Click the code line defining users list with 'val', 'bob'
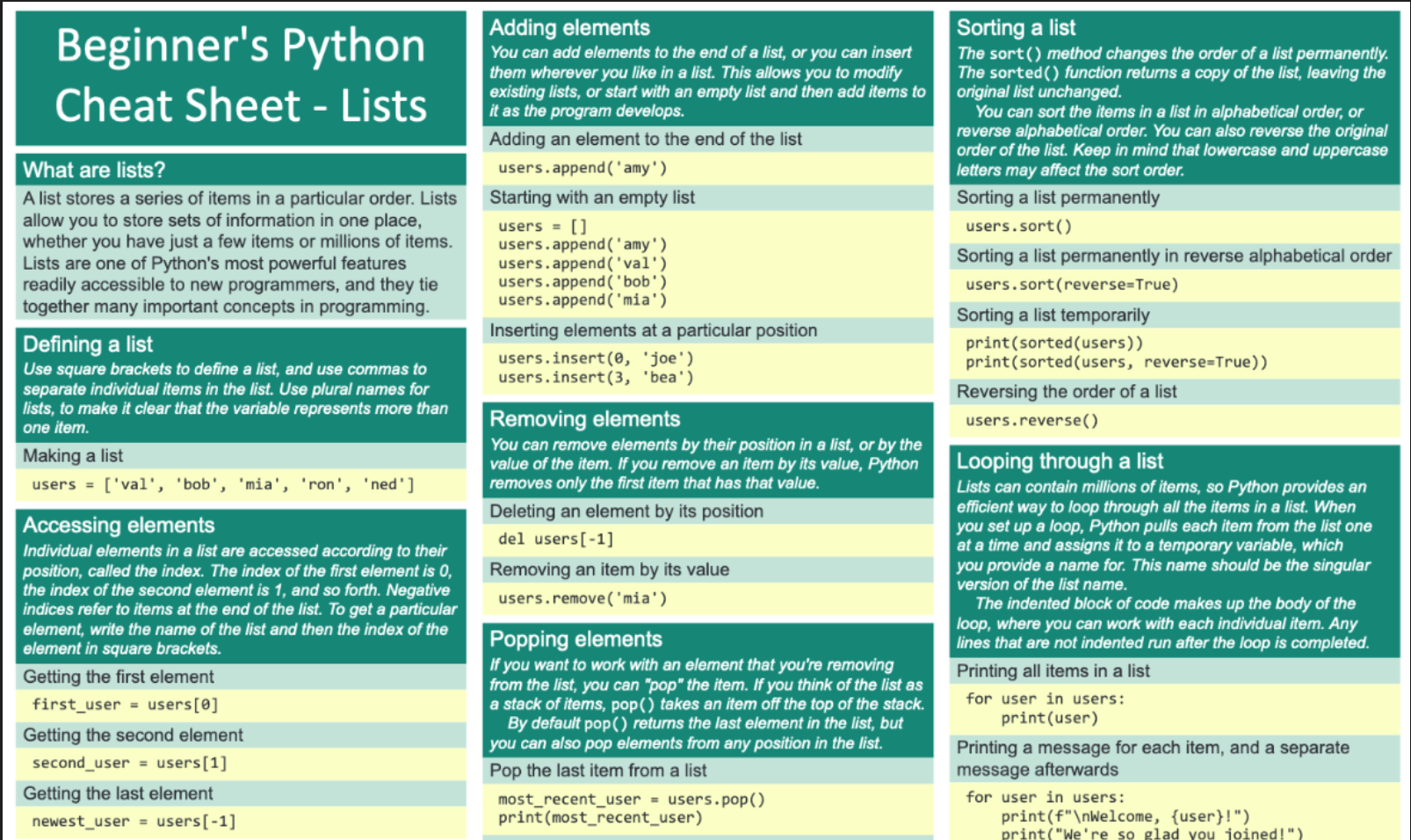This screenshot has height=840, width=1411. [223, 484]
